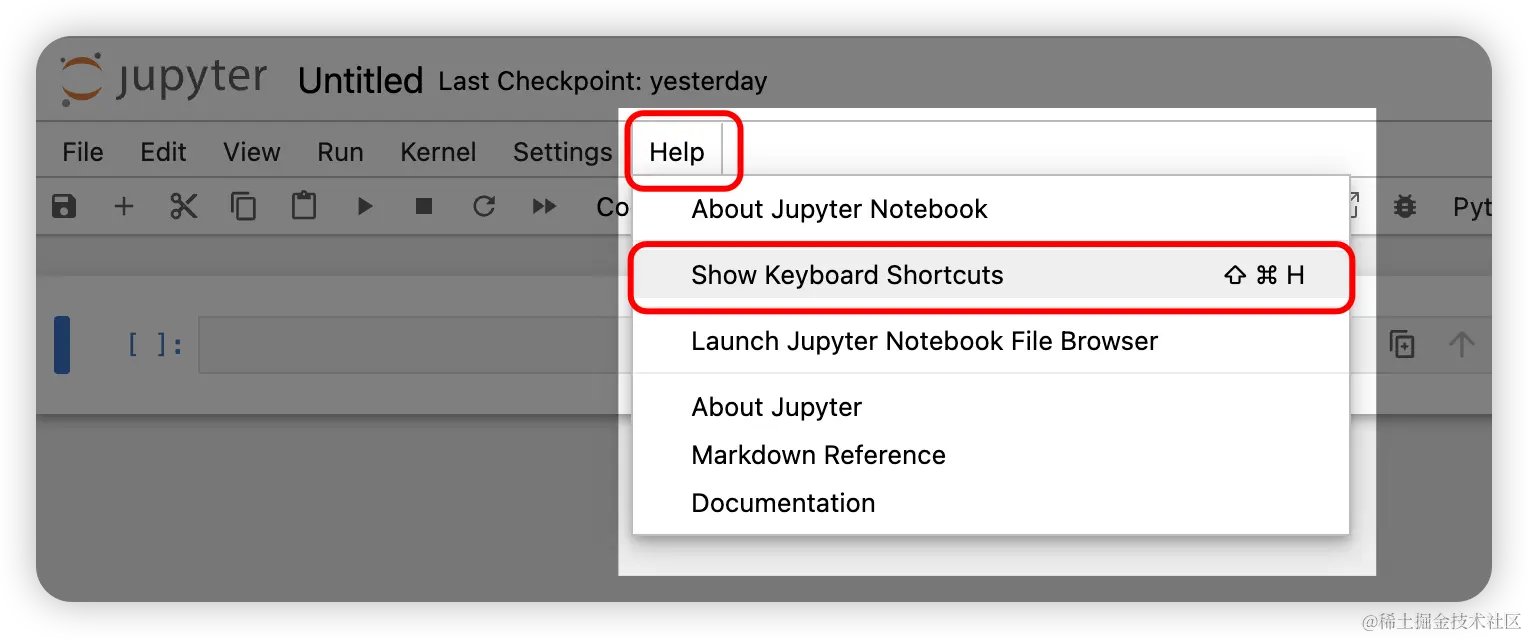Image resolution: width=1528 pixels, height=638 pixels.
Task: Interrupt the kernel with the stop icon
Action: (424, 207)
